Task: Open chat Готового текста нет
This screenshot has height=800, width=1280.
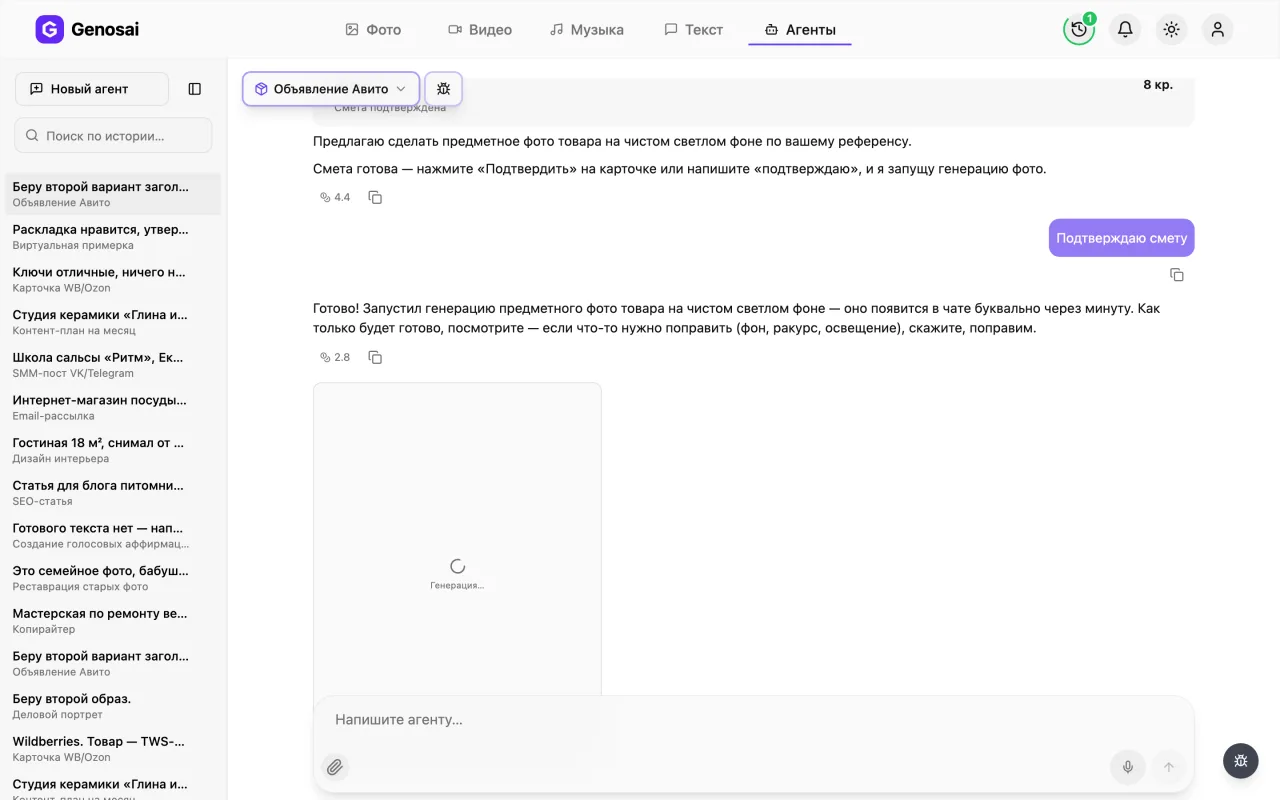Action: 113,535
